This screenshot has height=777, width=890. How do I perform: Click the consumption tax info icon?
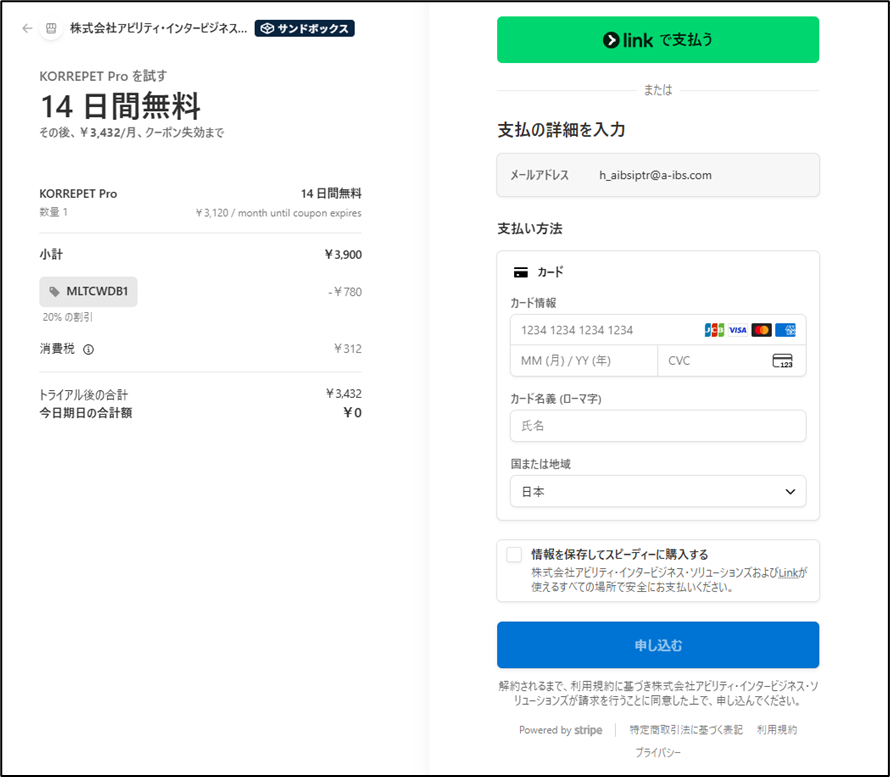pos(88,350)
